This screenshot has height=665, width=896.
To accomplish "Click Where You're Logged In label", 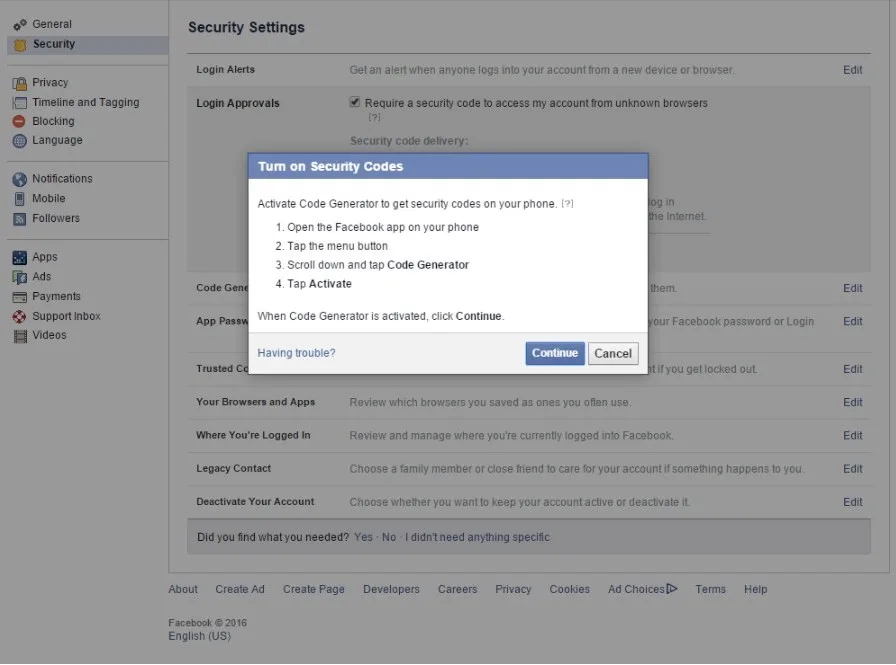I will [253, 435].
